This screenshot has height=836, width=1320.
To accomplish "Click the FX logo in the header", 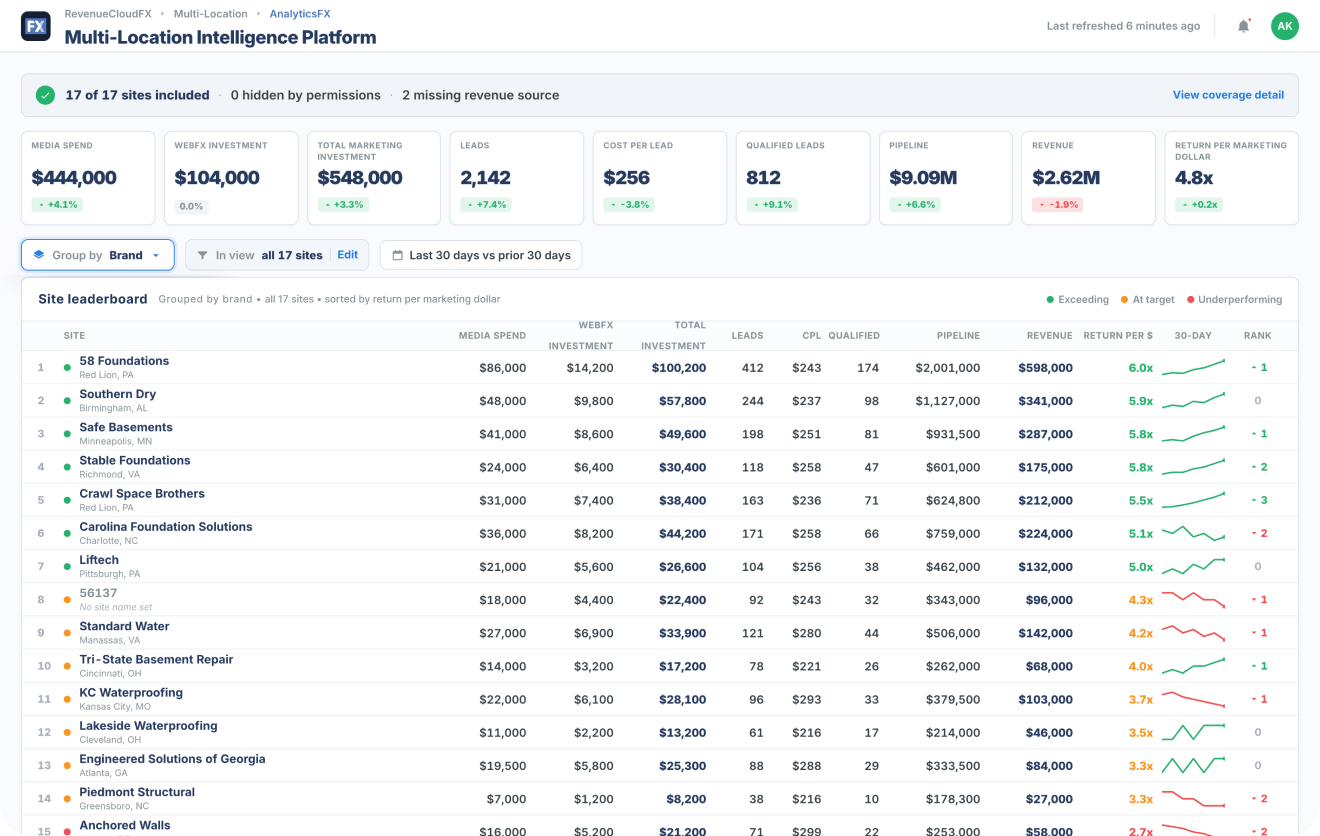I will pyautogui.click(x=36, y=26).
